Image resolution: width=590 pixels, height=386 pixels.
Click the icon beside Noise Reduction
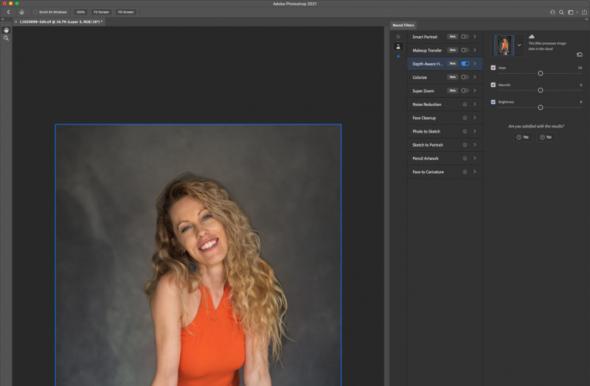click(x=465, y=104)
